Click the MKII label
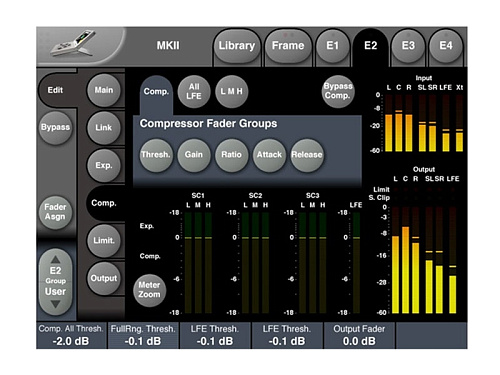 pyautogui.click(x=168, y=45)
